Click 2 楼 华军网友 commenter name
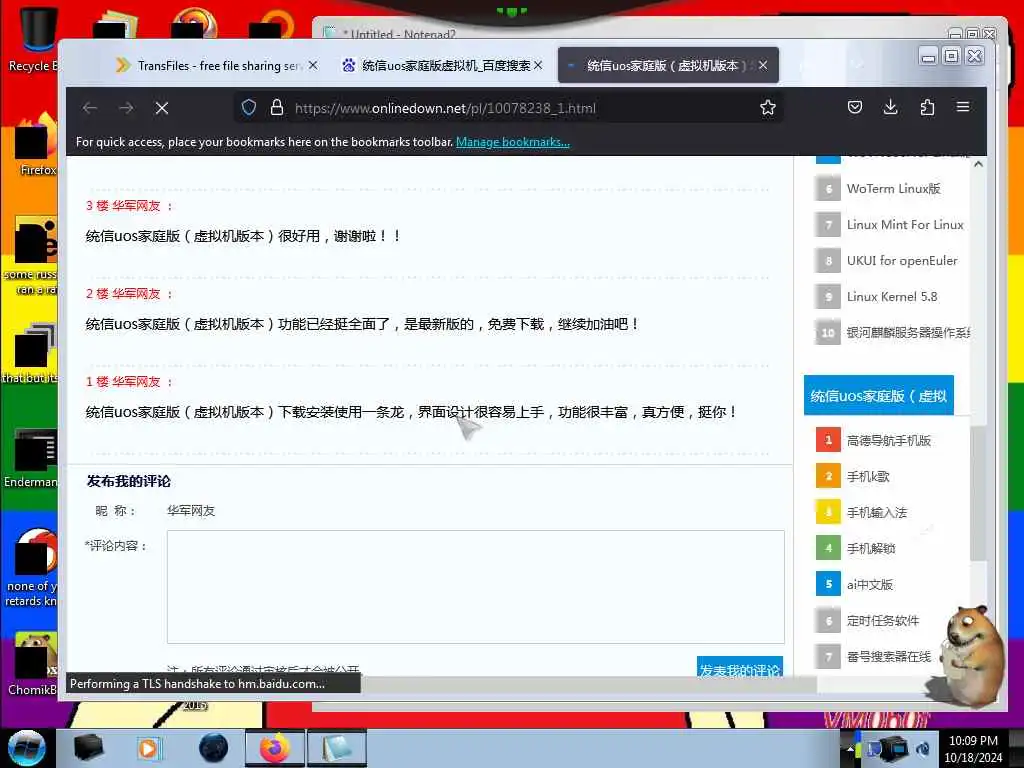Image resolution: width=1024 pixels, height=768 pixels. coord(136,294)
